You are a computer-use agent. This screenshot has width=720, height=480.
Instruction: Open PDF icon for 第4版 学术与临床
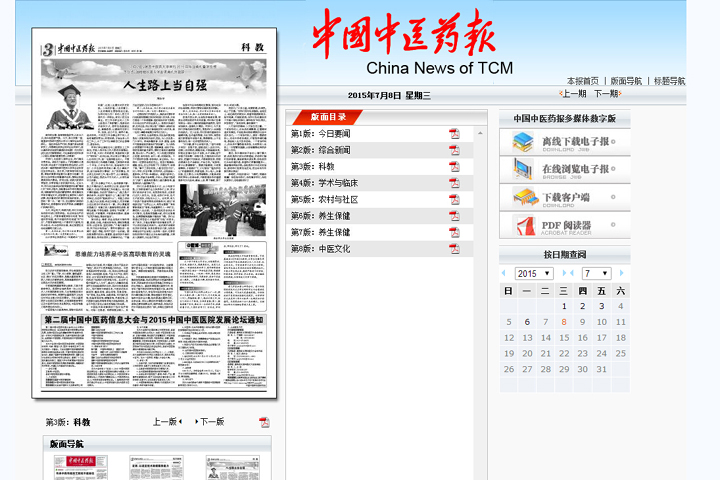pos(454,183)
